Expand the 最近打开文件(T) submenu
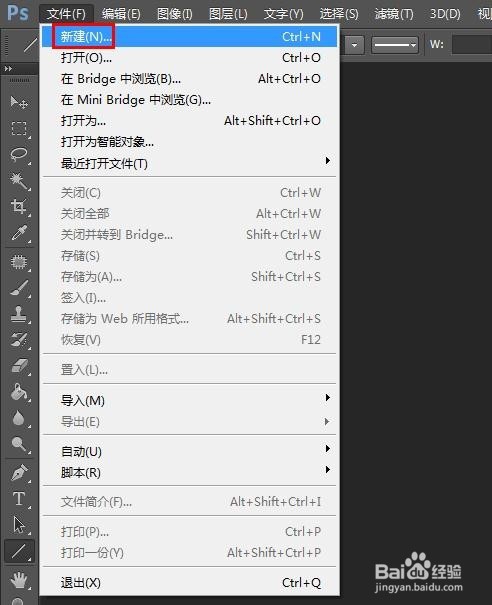This screenshot has width=492, height=605. [x=189, y=163]
